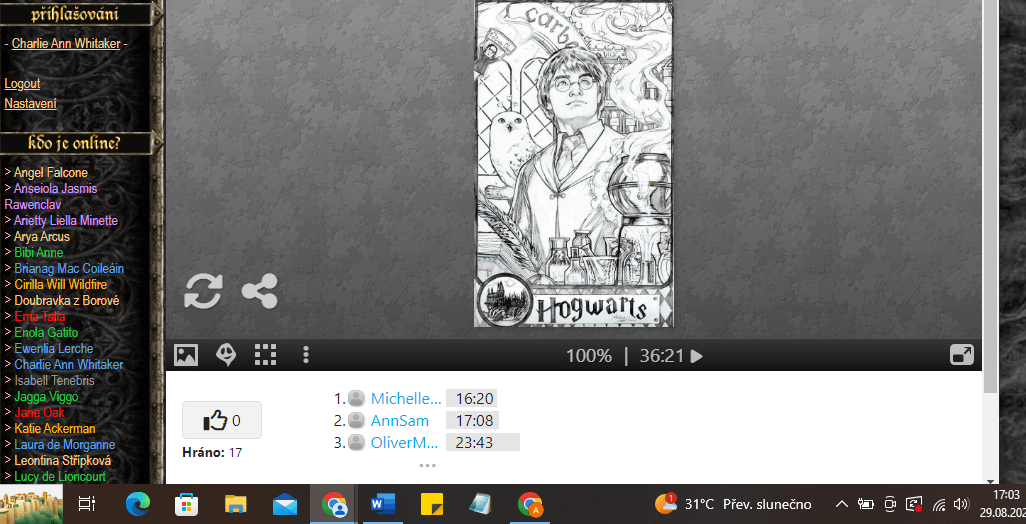Open Word from the taskbar
Image resolution: width=1026 pixels, height=524 pixels.
[x=383, y=504]
